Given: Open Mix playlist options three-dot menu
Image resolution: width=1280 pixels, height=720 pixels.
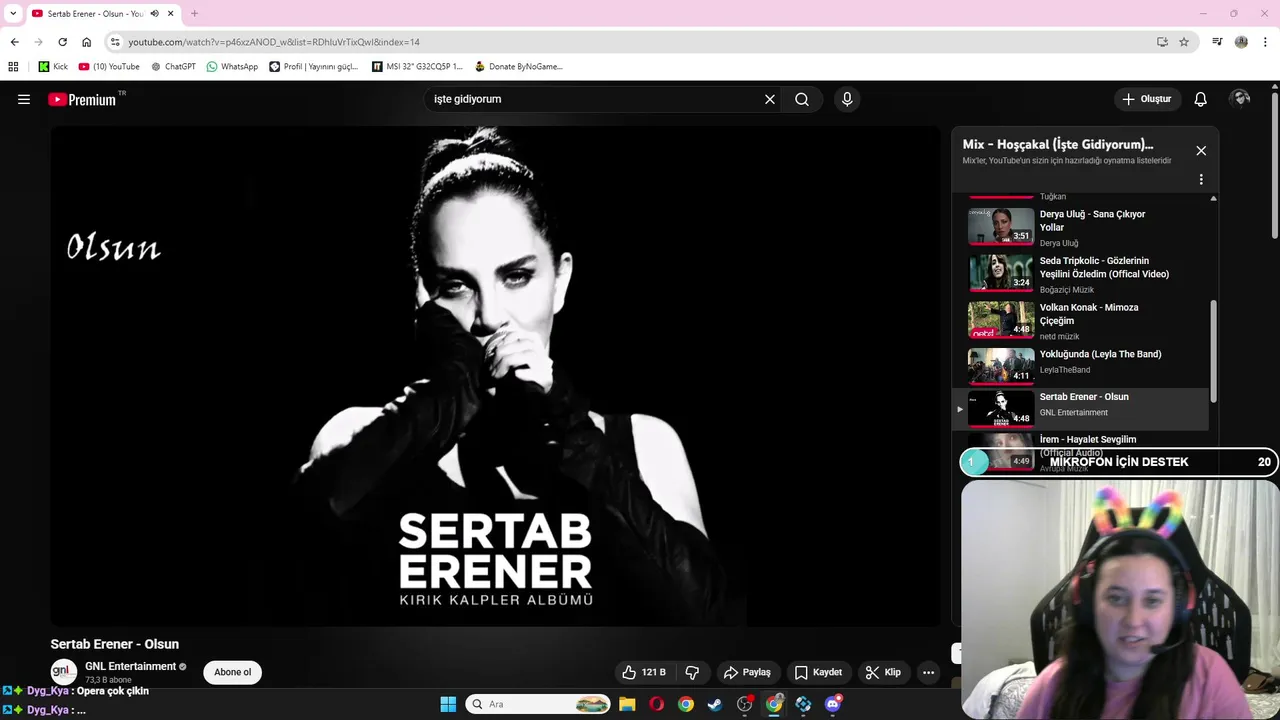Looking at the screenshot, I should click(1201, 180).
